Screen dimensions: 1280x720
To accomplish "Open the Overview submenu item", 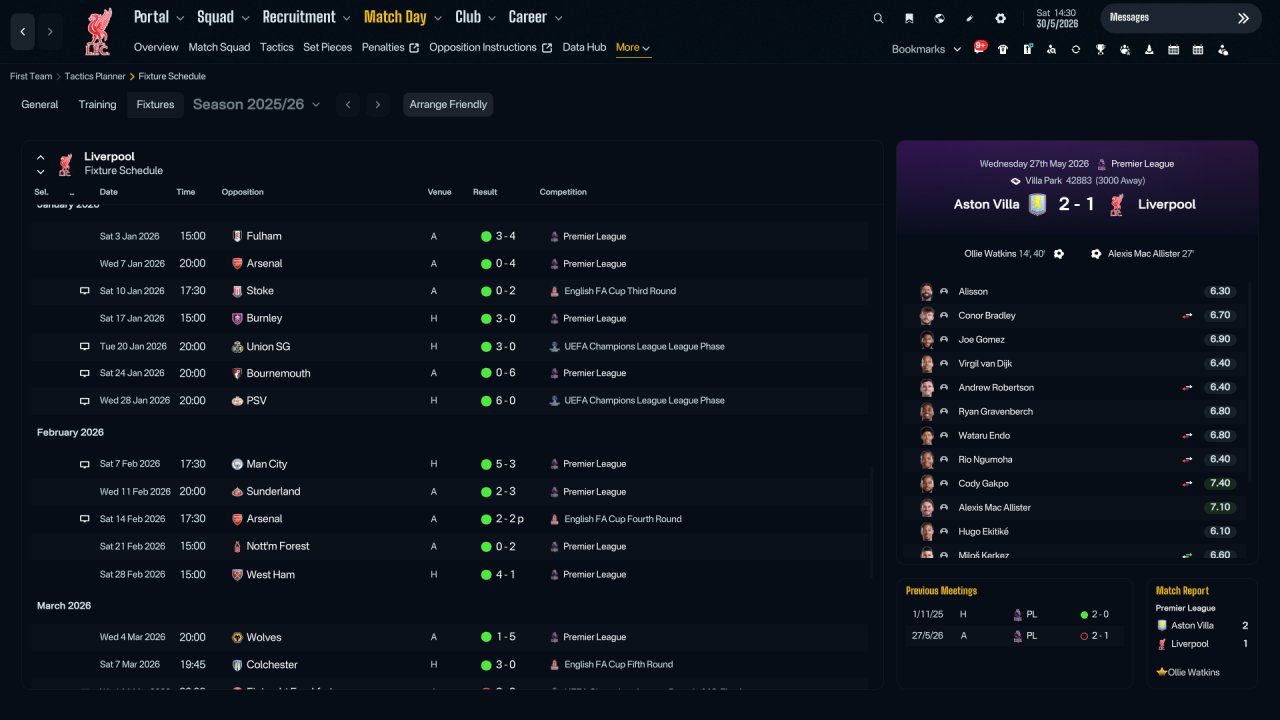I will 156,47.
